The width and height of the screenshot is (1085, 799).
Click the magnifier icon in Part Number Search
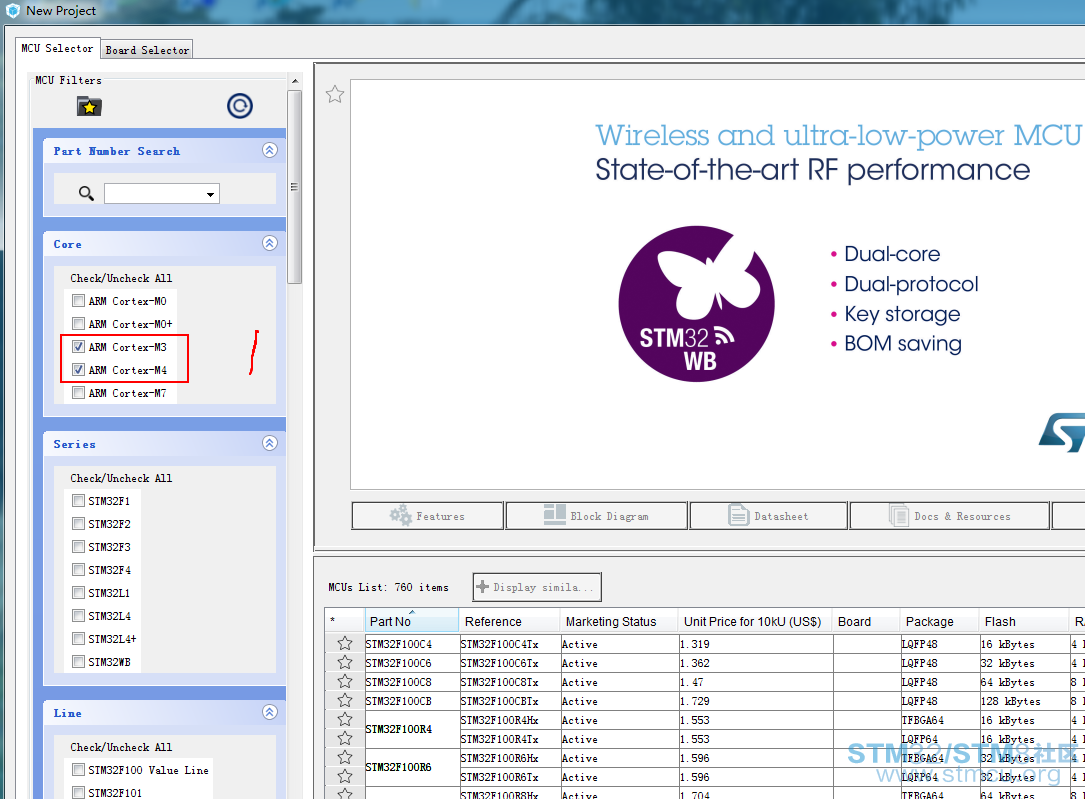86,193
